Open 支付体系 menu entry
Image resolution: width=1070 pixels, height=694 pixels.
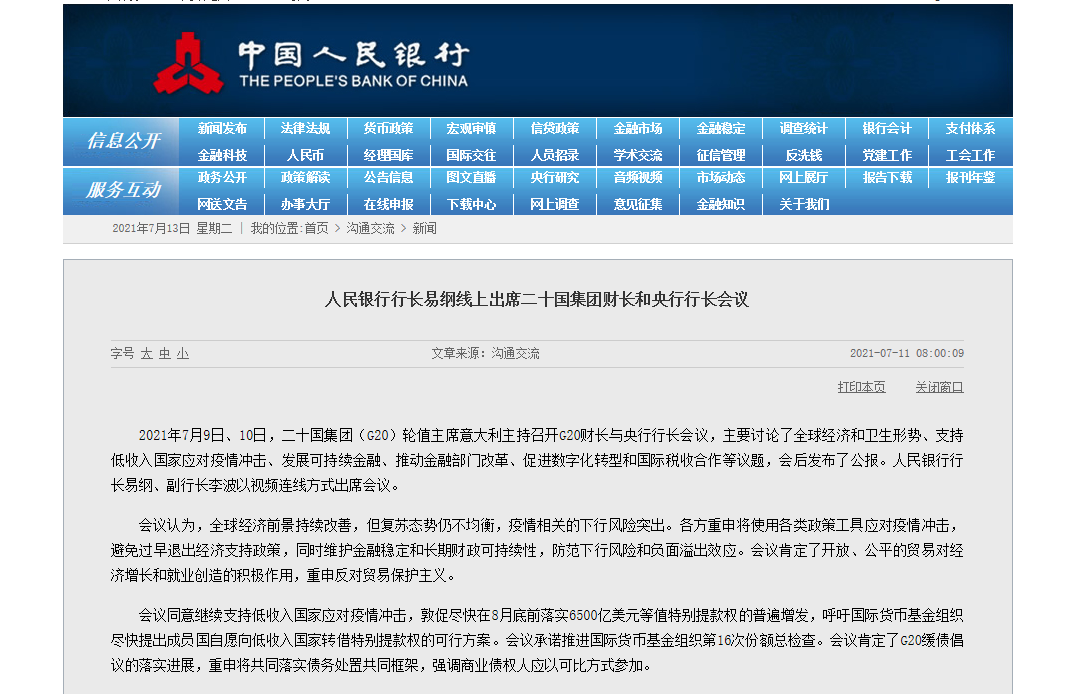click(970, 129)
